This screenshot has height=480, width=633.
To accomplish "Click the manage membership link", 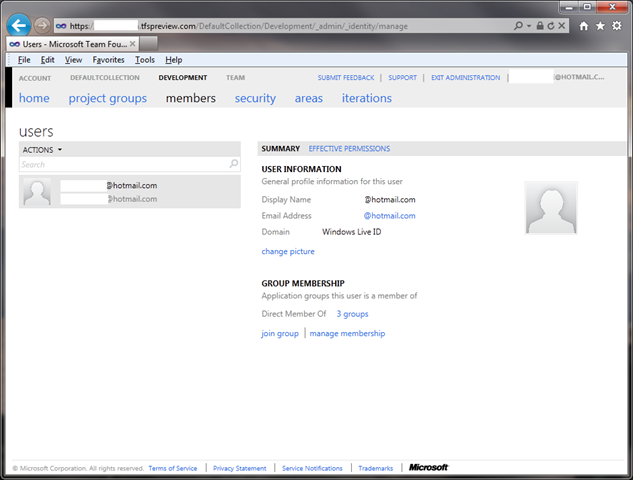I will pyautogui.click(x=347, y=333).
